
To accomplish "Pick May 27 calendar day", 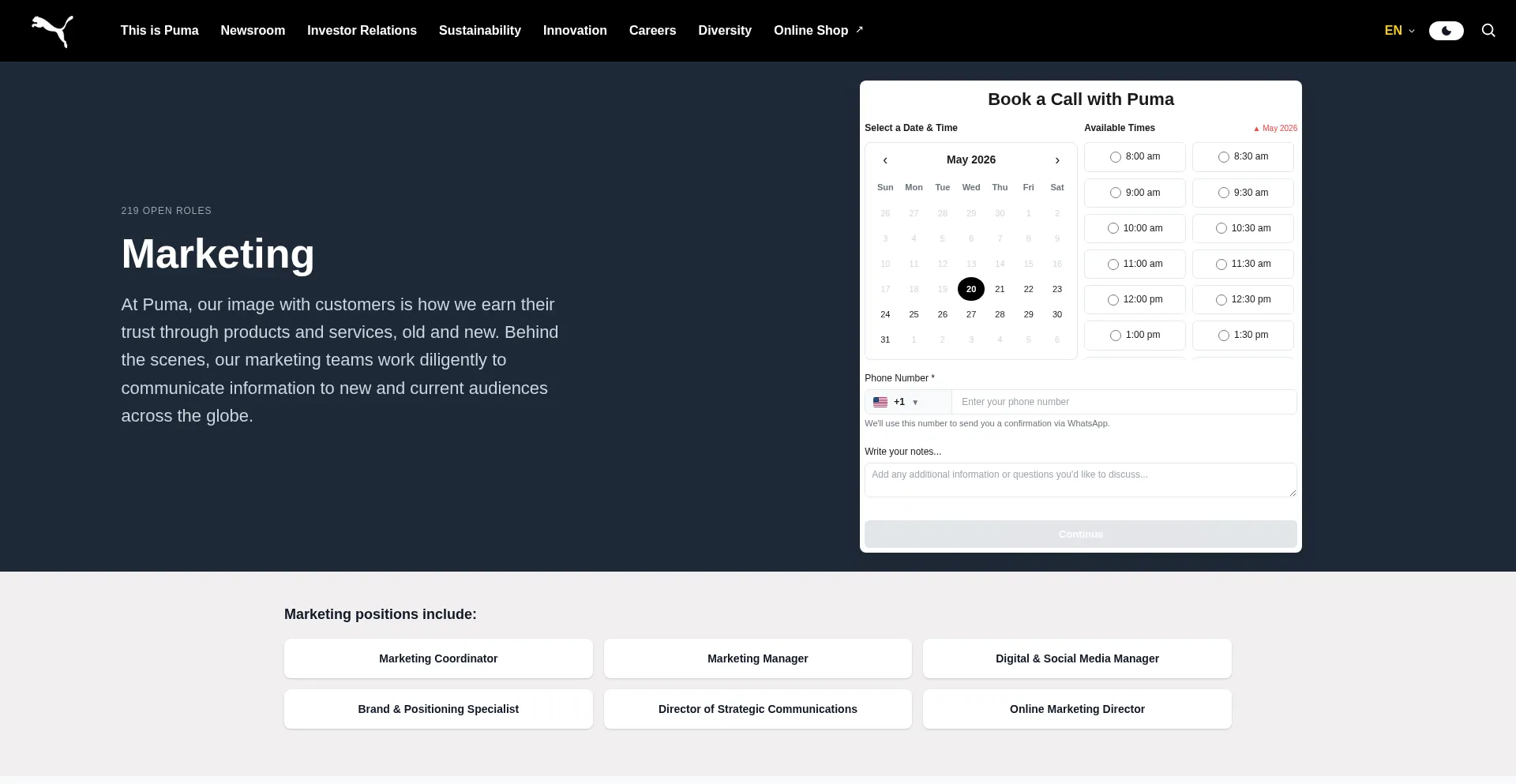I will tap(971, 314).
